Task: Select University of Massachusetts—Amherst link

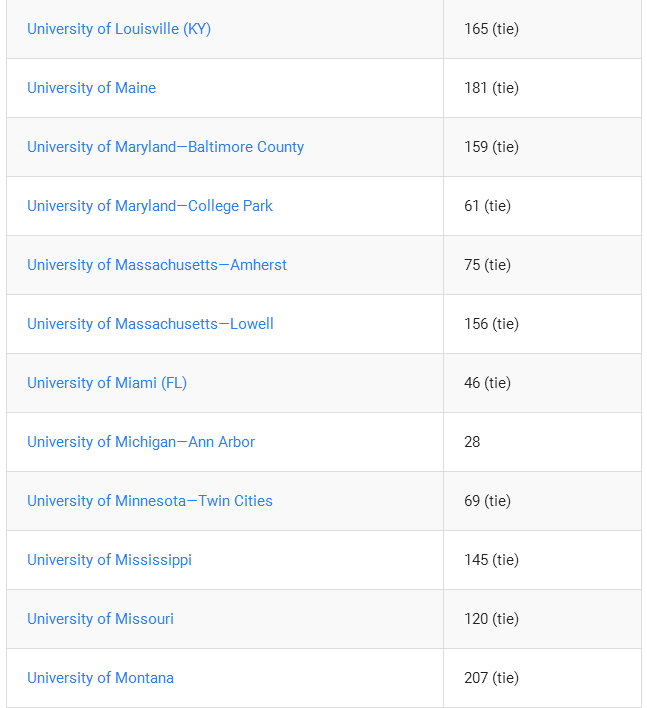Action: click(157, 265)
